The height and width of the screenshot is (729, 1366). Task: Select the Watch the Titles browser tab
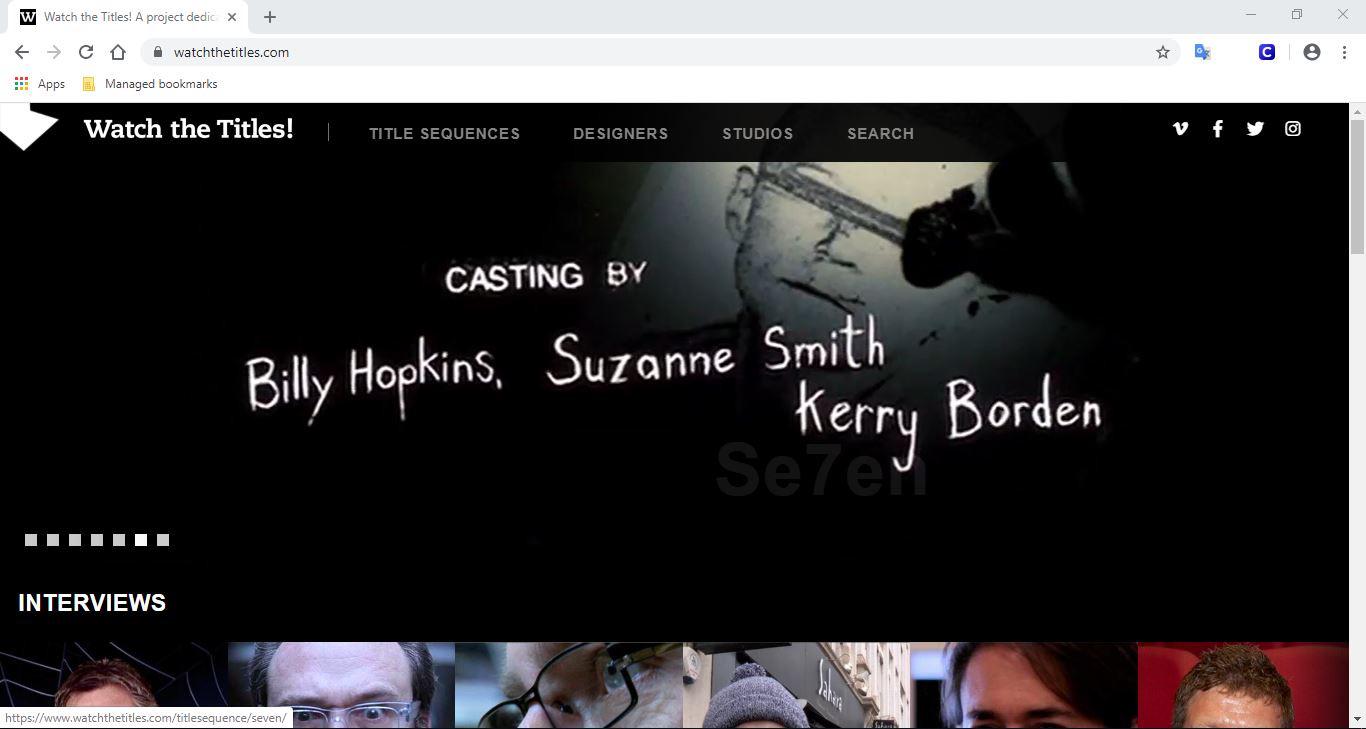(x=128, y=17)
